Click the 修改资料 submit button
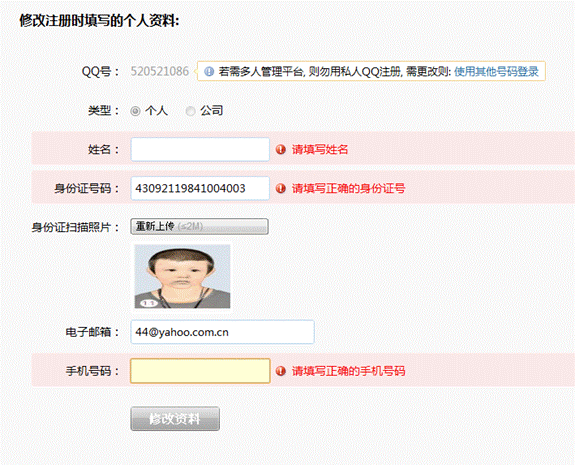This screenshot has height=466, width=576. click(x=175, y=419)
